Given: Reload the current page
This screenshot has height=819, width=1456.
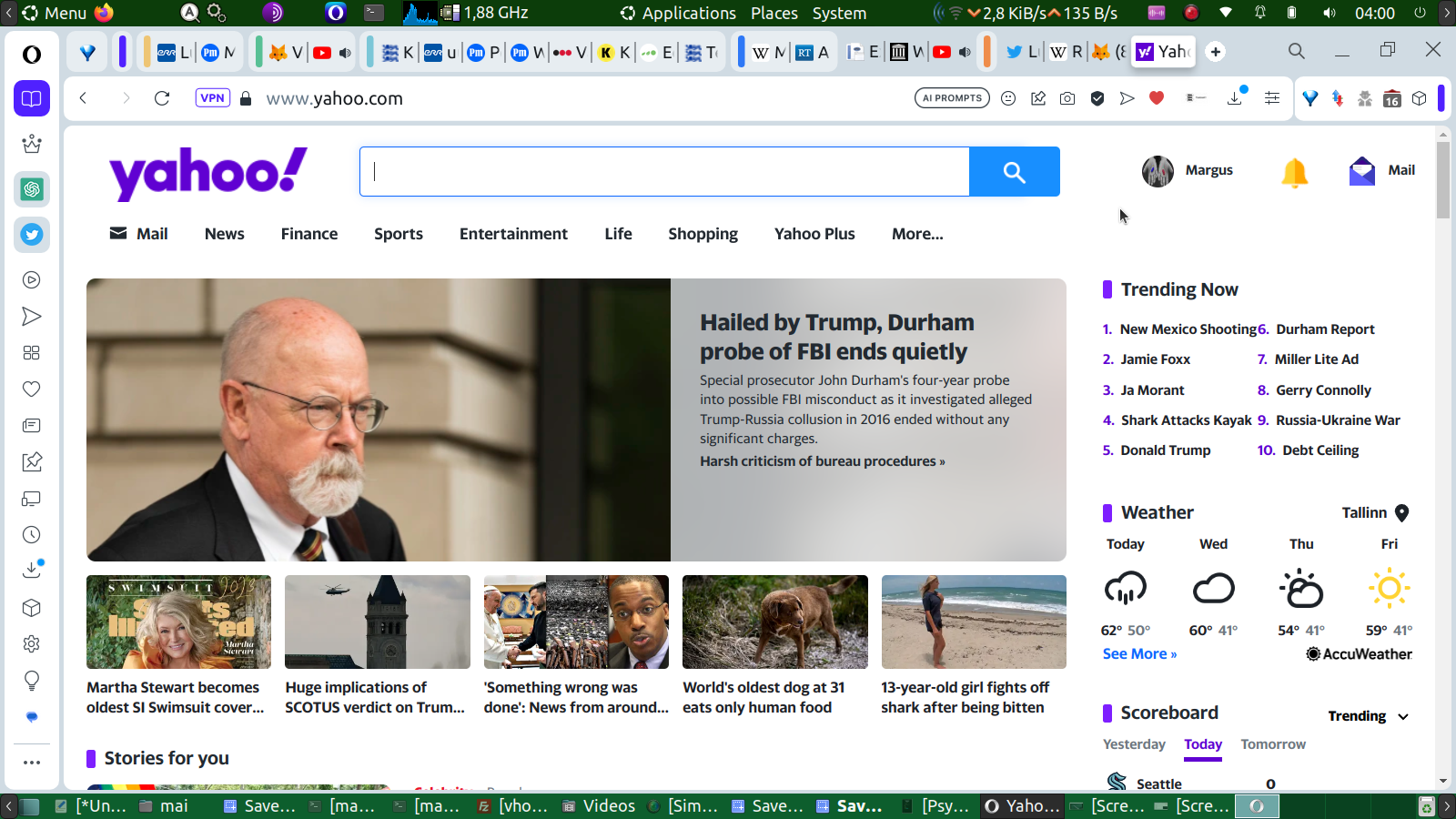Looking at the screenshot, I should point(162,98).
